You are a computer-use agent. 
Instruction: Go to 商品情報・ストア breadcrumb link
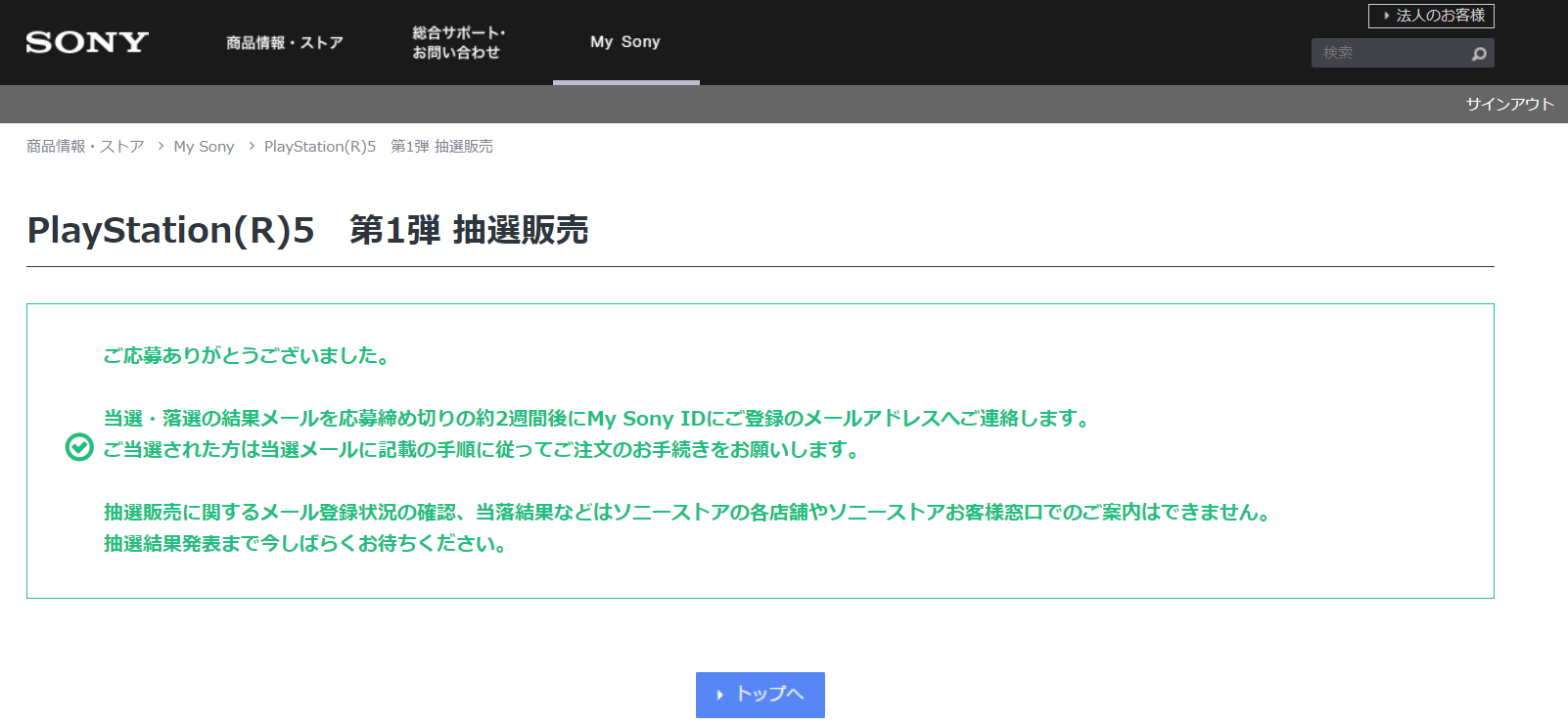pyautogui.click(x=85, y=146)
